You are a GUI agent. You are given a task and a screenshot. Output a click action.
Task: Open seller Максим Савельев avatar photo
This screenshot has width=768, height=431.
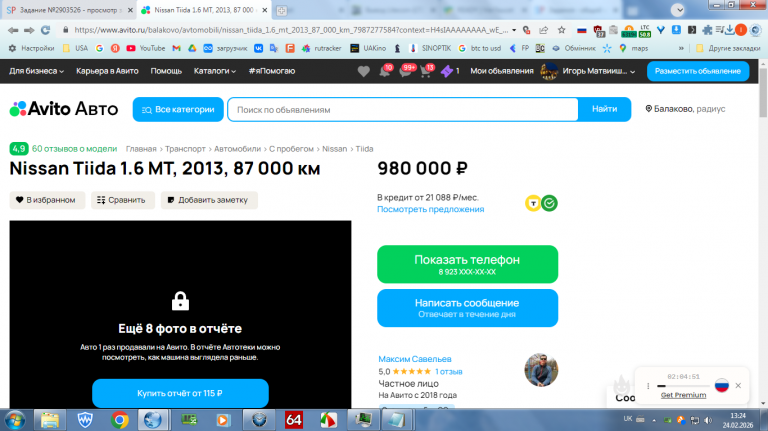click(541, 370)
